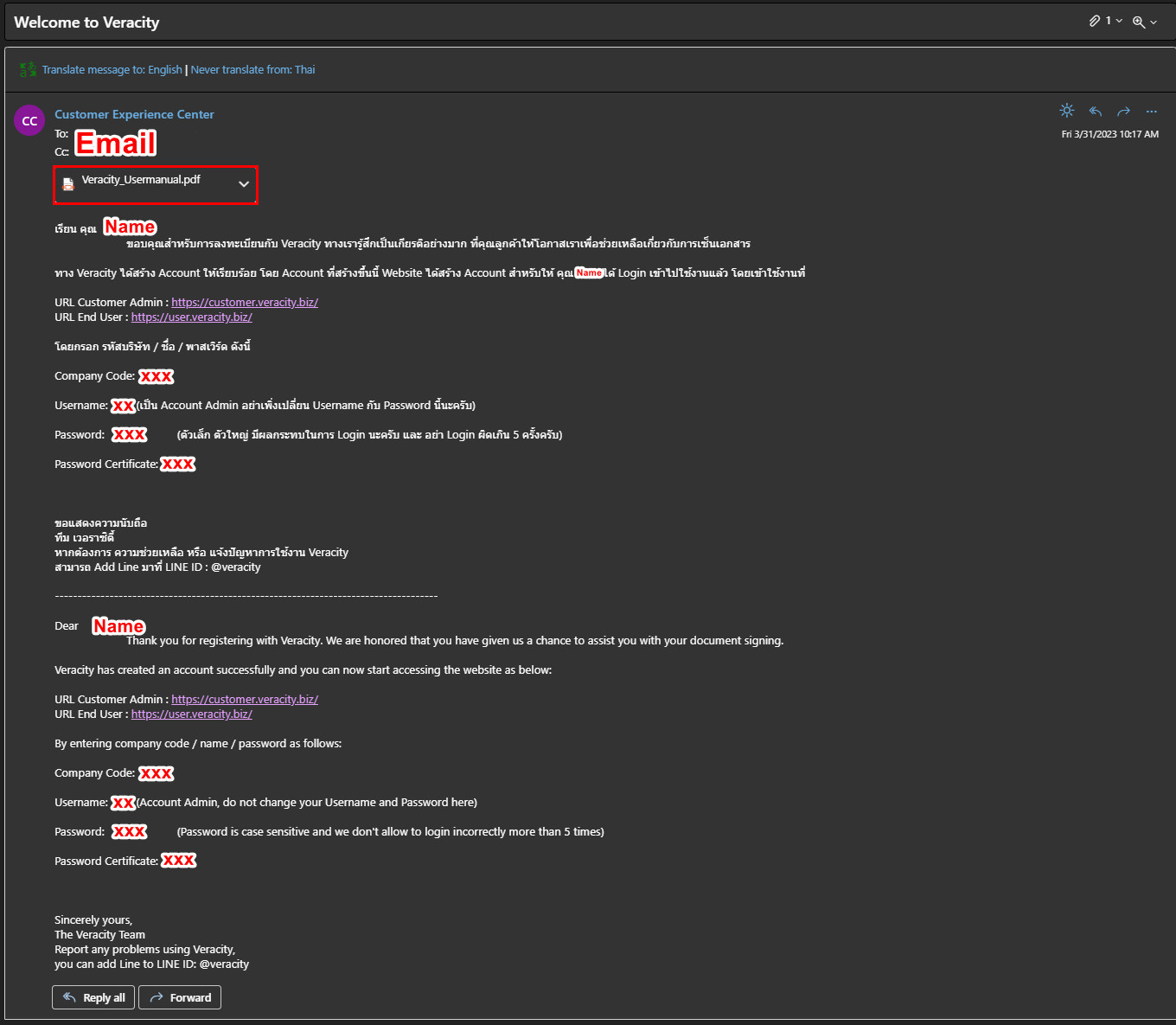Click 'Translate message to: English'
The width and height of the screenshot is (1176, 1025).
click(112, 70)
